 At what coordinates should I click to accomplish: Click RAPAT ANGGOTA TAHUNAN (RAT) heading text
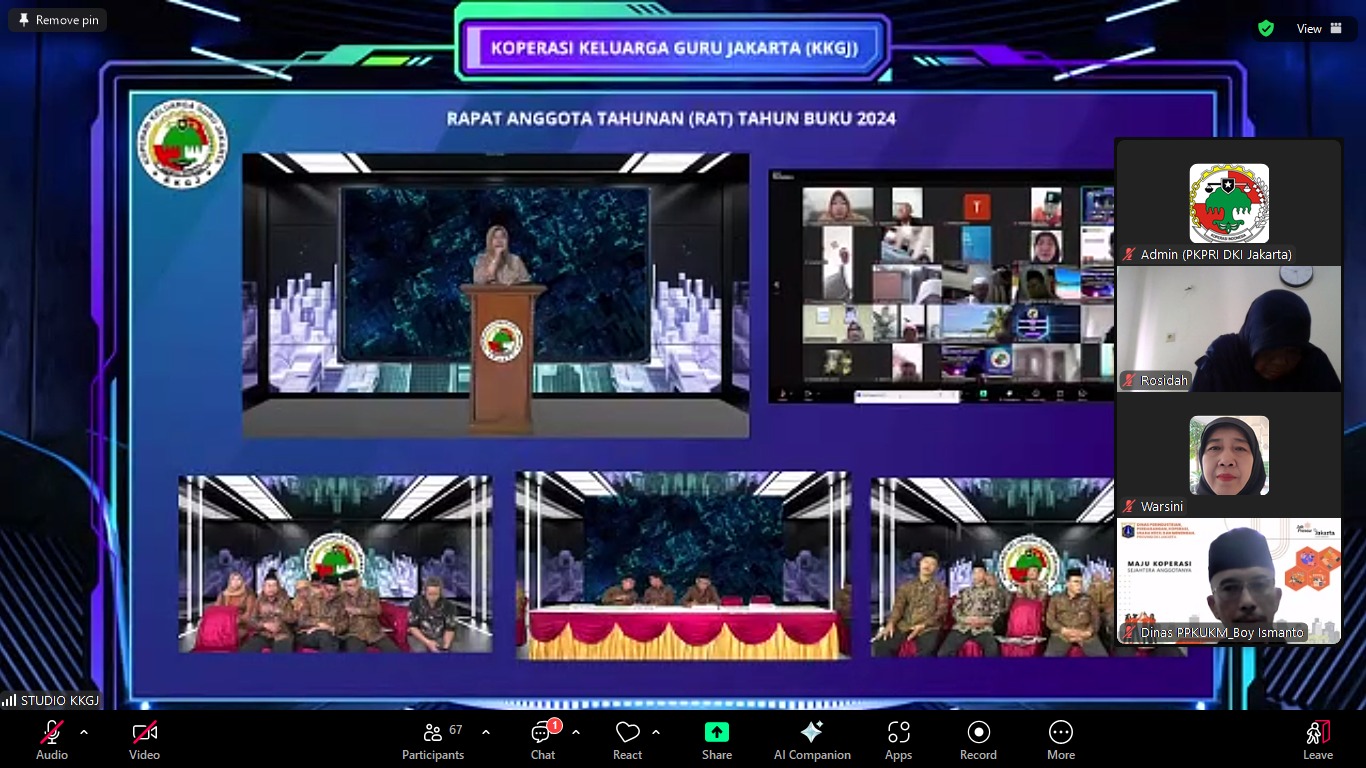pos(671,119)
